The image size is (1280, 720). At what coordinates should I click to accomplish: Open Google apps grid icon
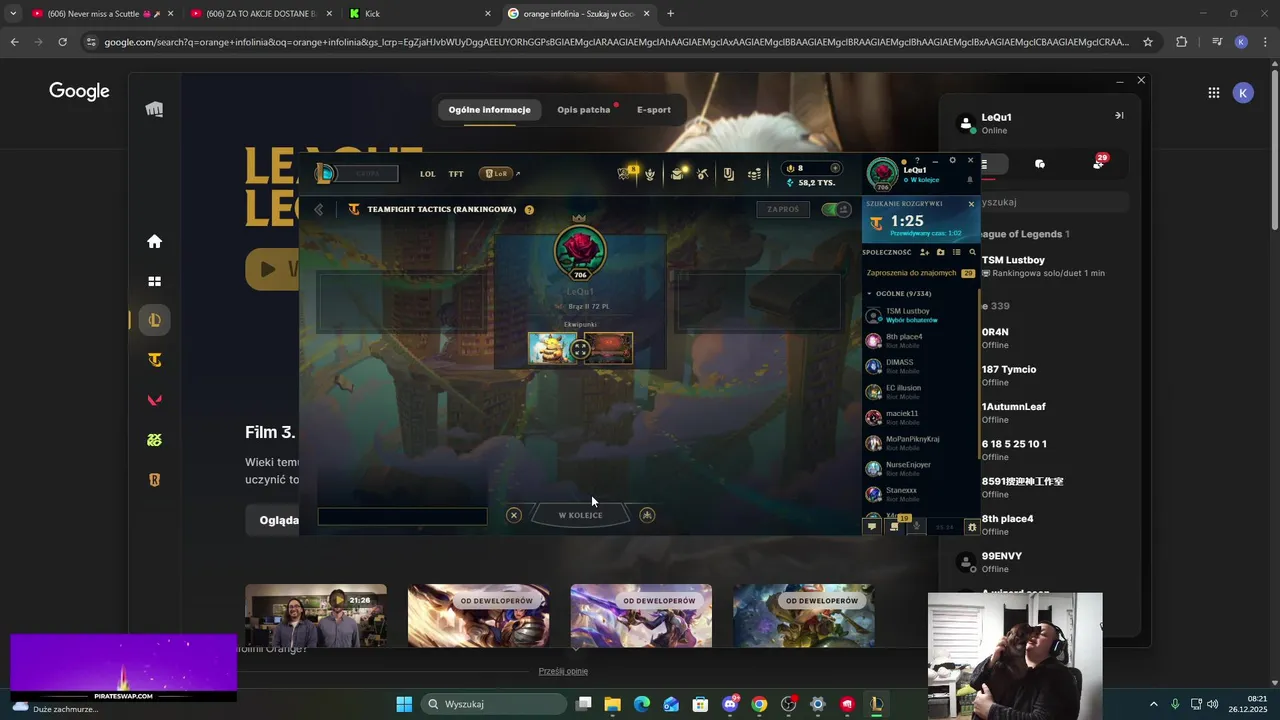tap(1213, 93)
